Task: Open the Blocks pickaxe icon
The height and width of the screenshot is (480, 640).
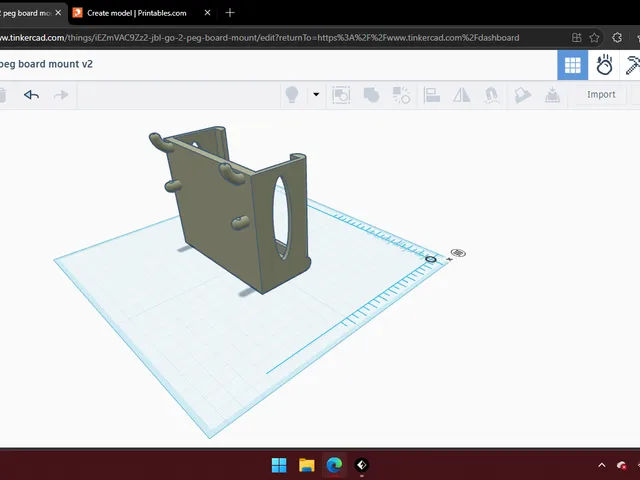Action: point(632,65)
